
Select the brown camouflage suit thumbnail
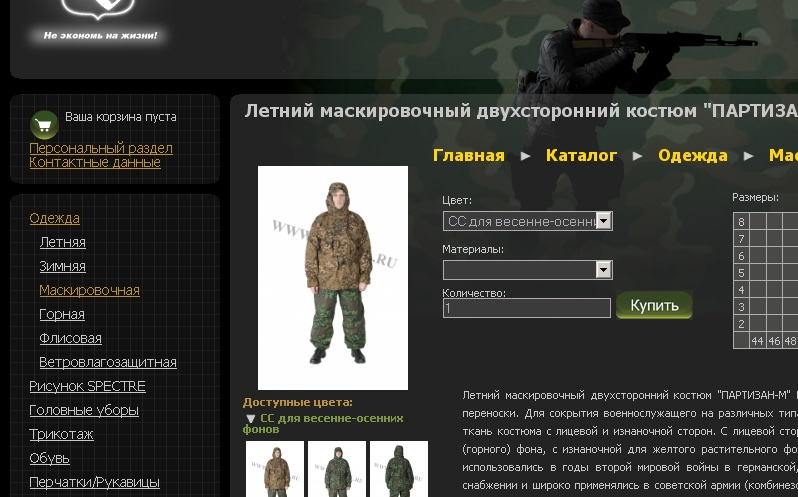click(275, 469)
